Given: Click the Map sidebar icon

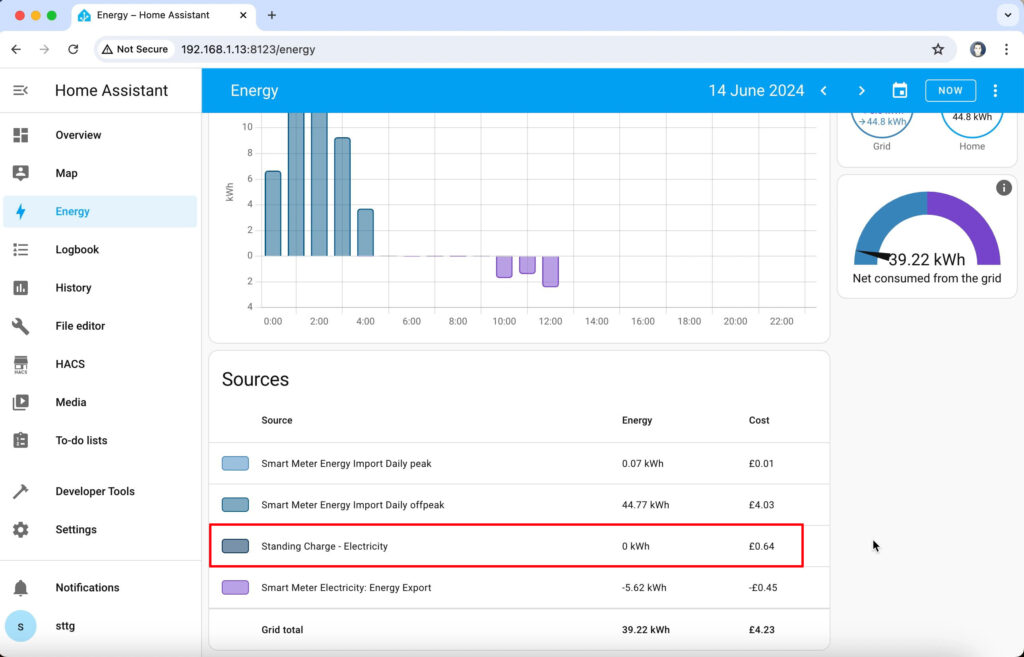Looking at the screenshot, I should [x=20, y=173].
